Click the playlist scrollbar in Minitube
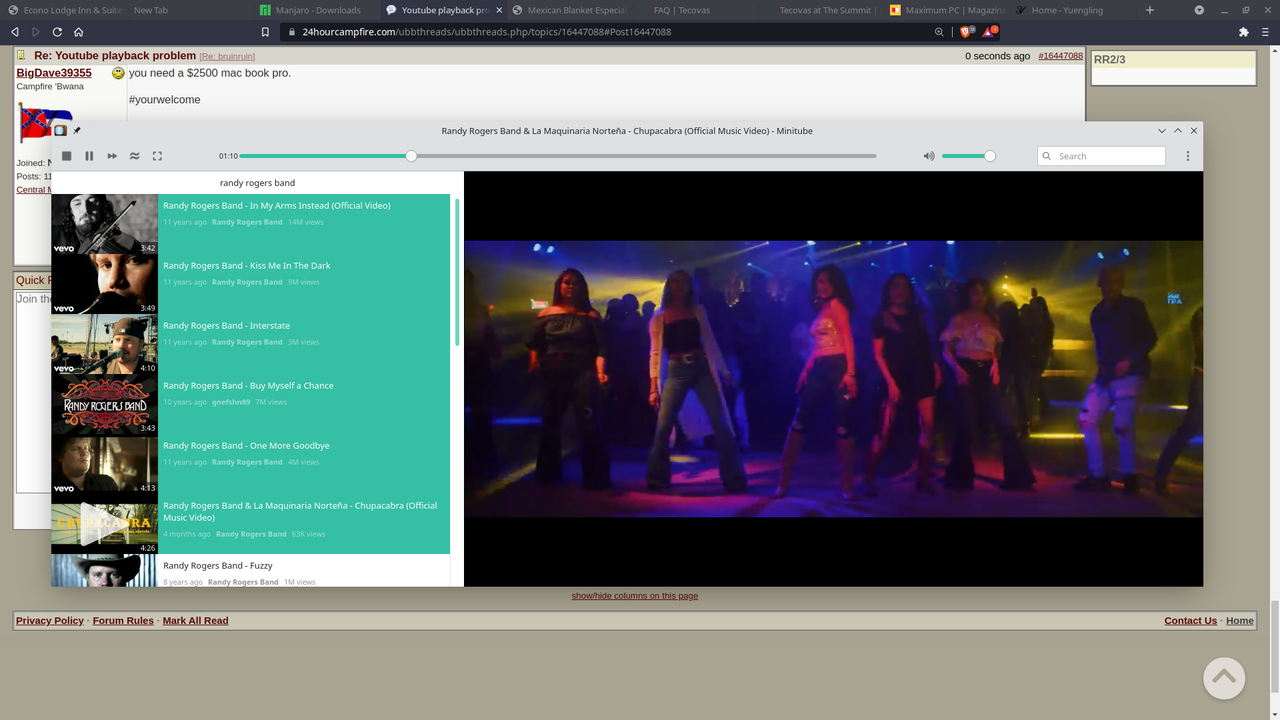This screenshot has height=720, width=1280. pos(457,272)
